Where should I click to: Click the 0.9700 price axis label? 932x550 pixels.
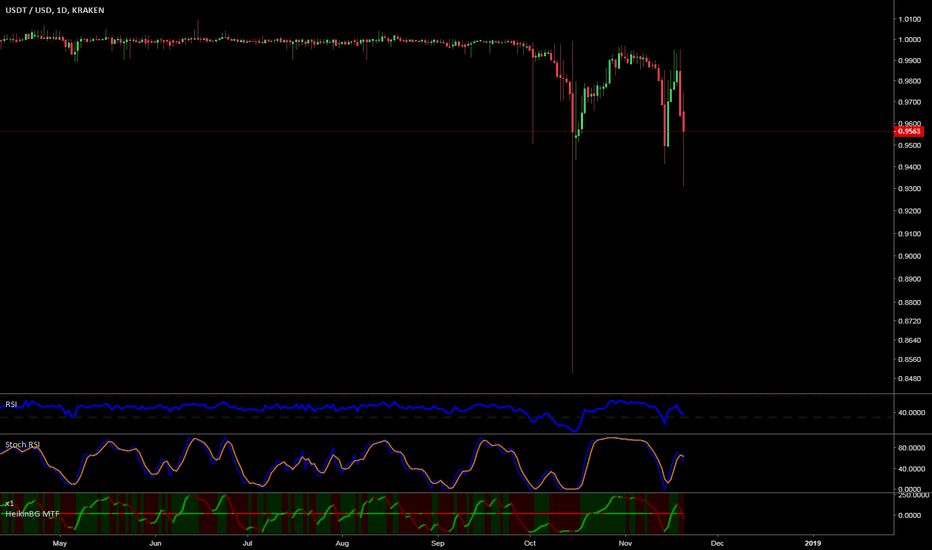click(x=910, y=102)
